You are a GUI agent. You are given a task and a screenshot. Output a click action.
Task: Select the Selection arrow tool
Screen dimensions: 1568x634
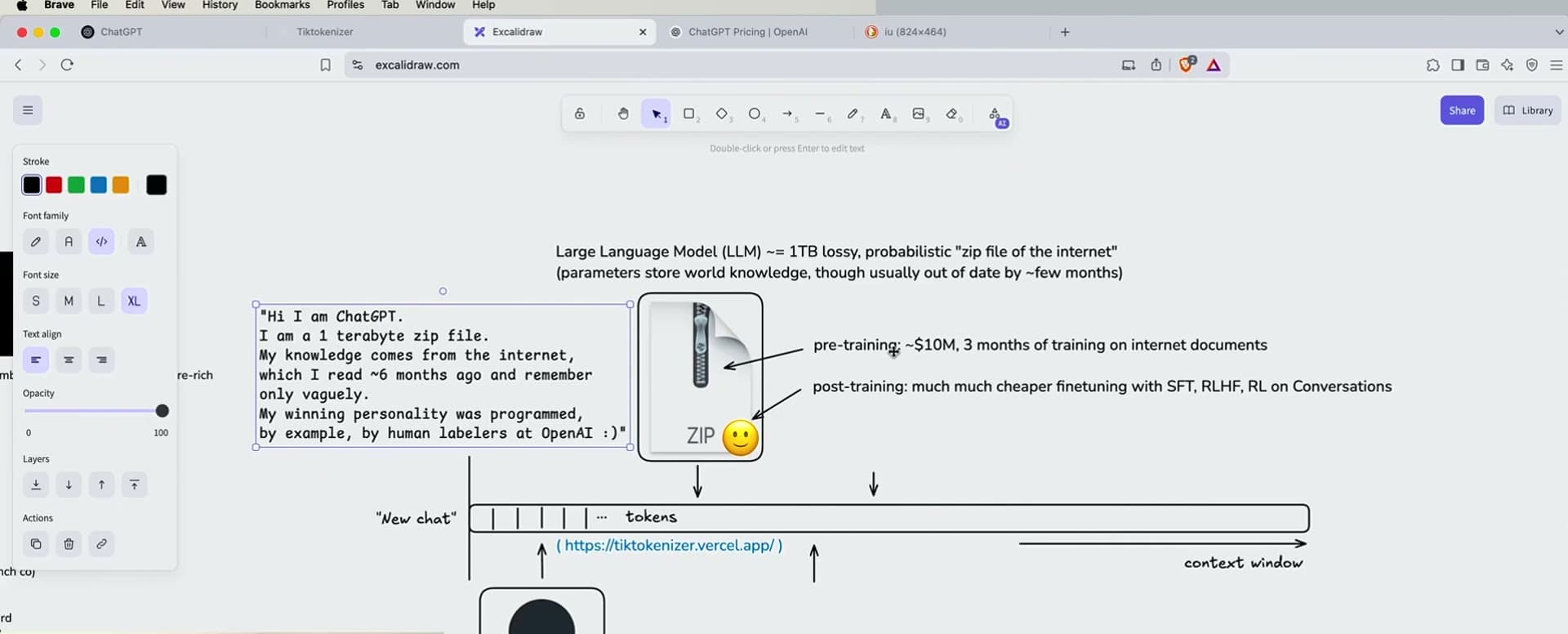click(x=657, y=114)
